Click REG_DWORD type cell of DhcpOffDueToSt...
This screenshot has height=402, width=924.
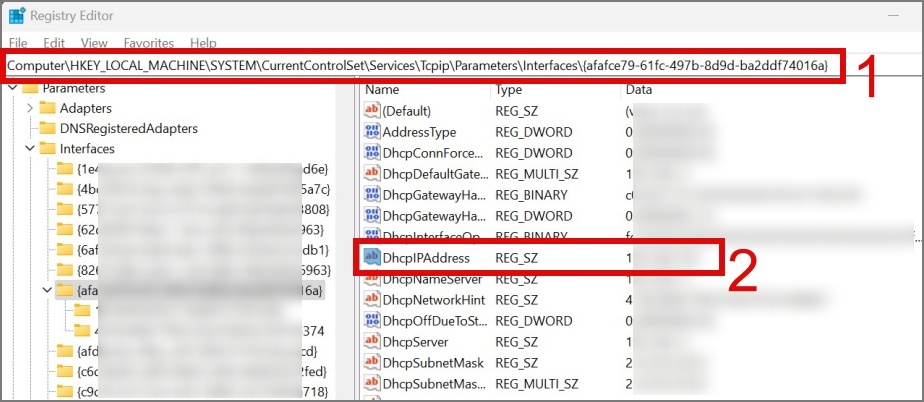tap(533, 321)
